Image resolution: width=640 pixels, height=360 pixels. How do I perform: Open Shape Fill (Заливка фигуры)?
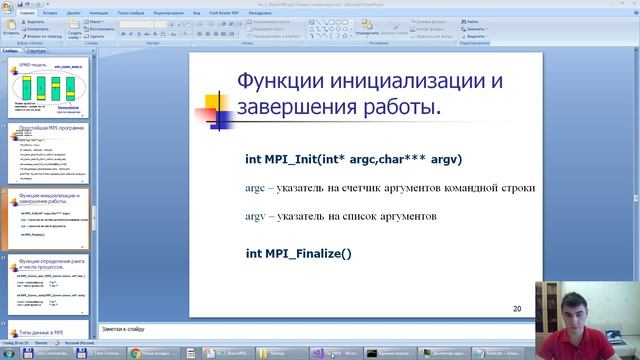[429, 22]
